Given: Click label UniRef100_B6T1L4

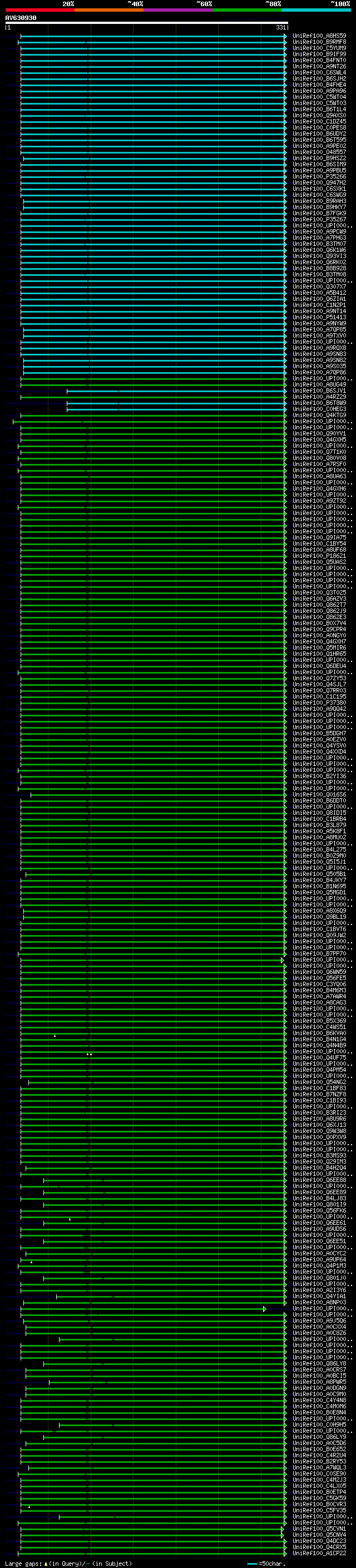Looking at the screenshot, I should [319, 109].
